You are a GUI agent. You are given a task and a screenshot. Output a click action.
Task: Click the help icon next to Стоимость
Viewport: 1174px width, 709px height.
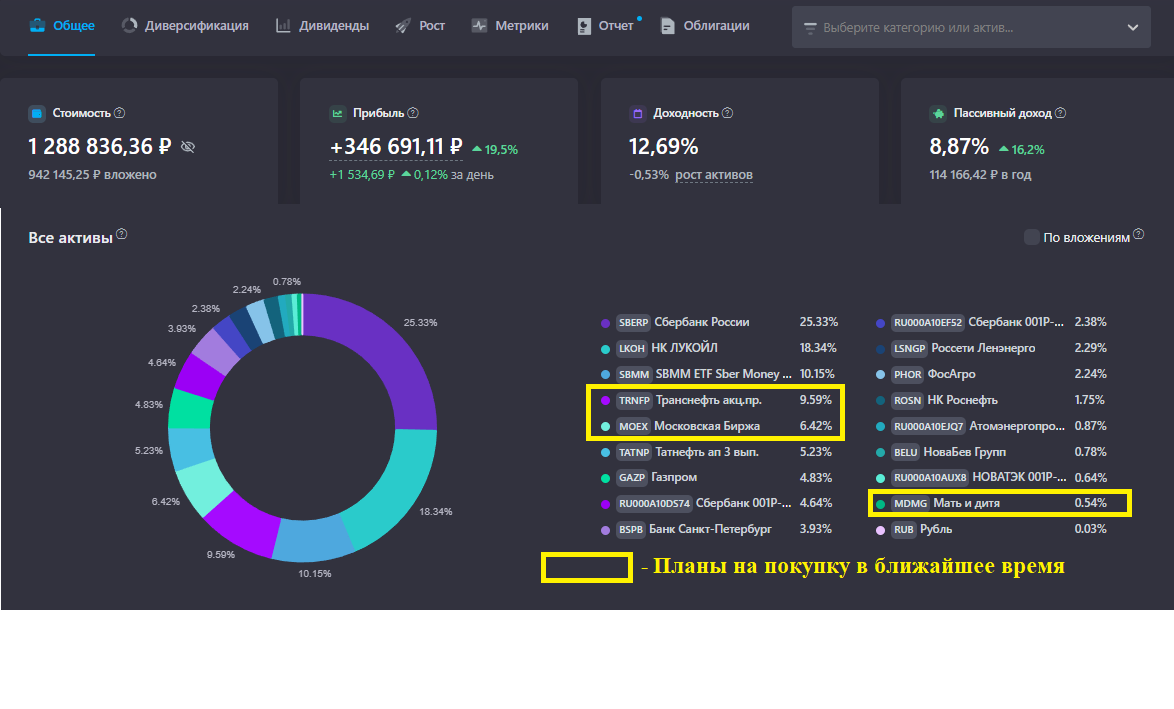[x=118, y=113]
